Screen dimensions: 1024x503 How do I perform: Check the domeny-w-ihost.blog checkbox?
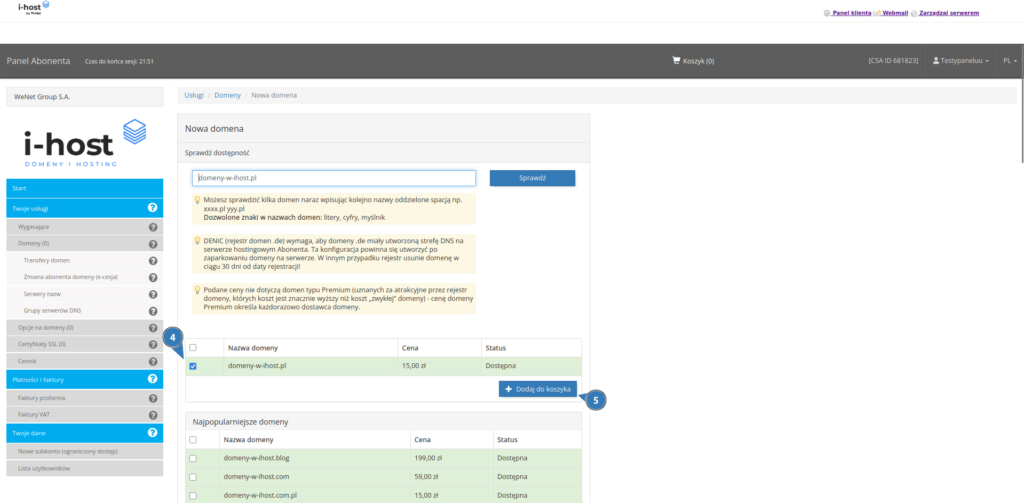click(x=193, y=457)
